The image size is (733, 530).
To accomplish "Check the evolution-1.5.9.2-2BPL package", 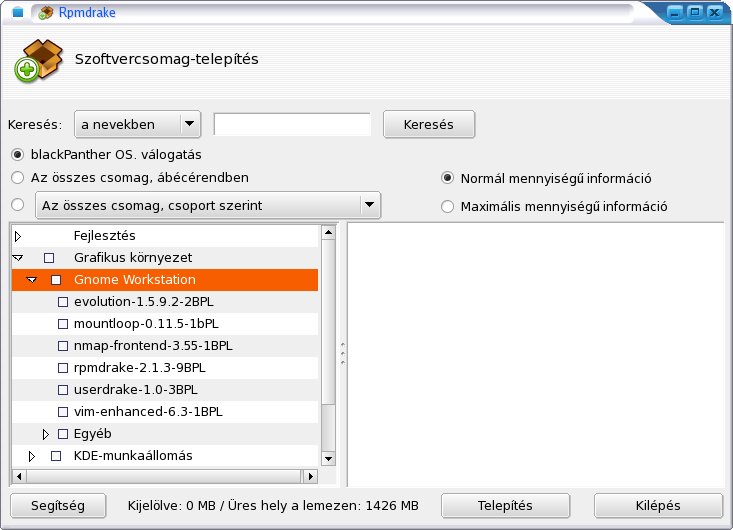I will point(63,302).
